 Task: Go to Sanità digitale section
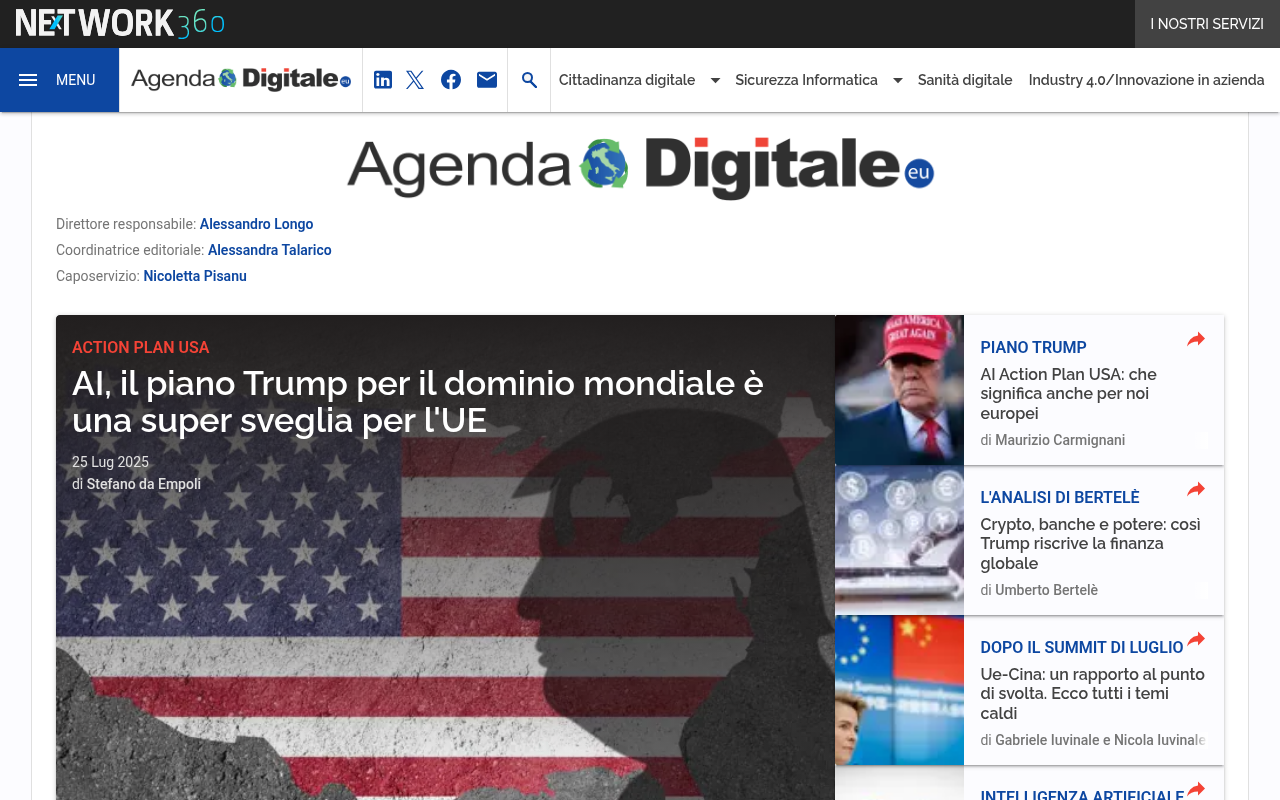tap(965, 80)
